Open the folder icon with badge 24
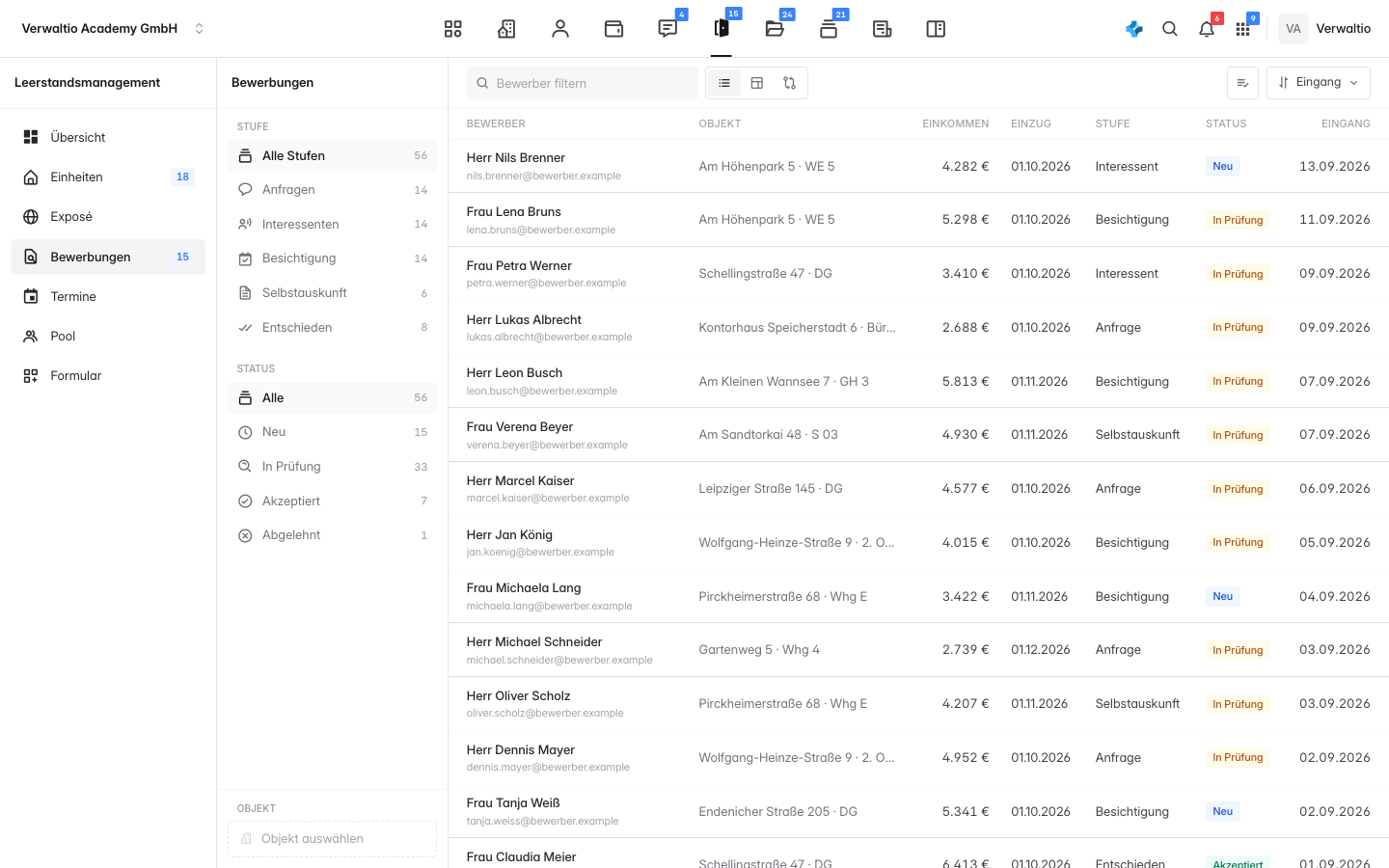 click(x=775, y=29)
